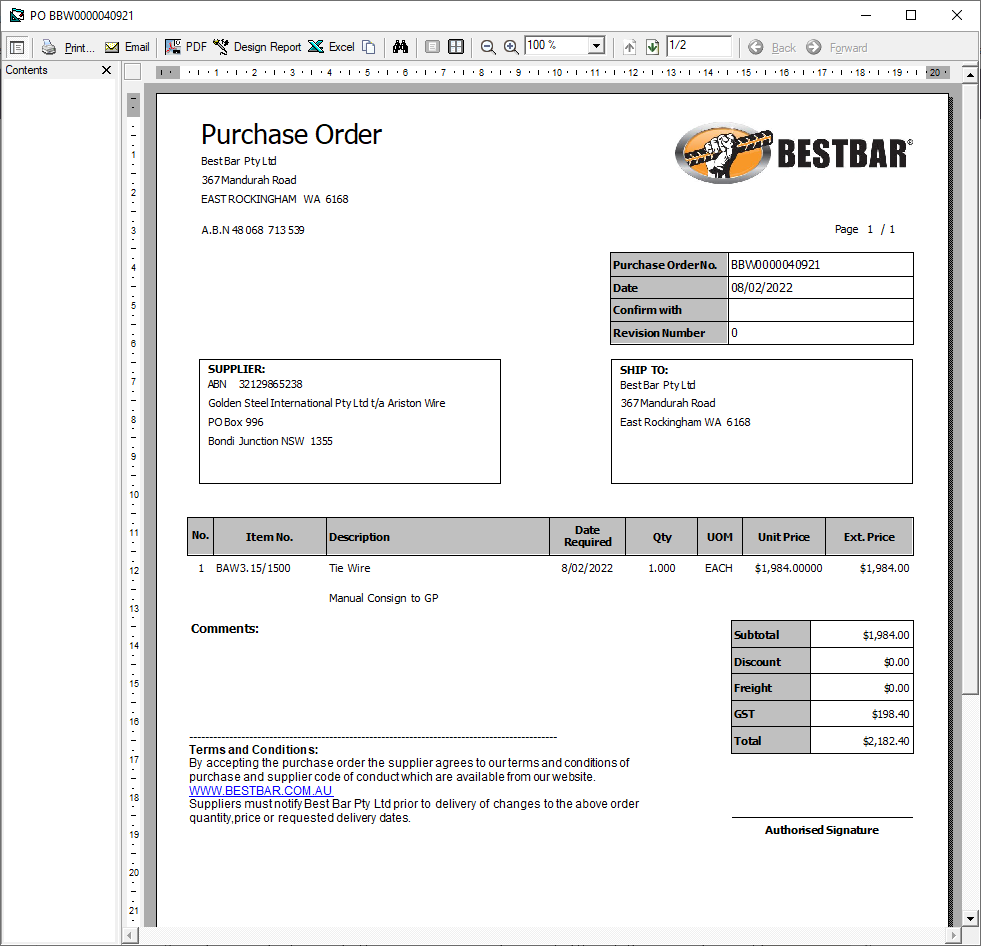
Task: Click the BESTBAR logo image
Action: [x=793, y=153]
